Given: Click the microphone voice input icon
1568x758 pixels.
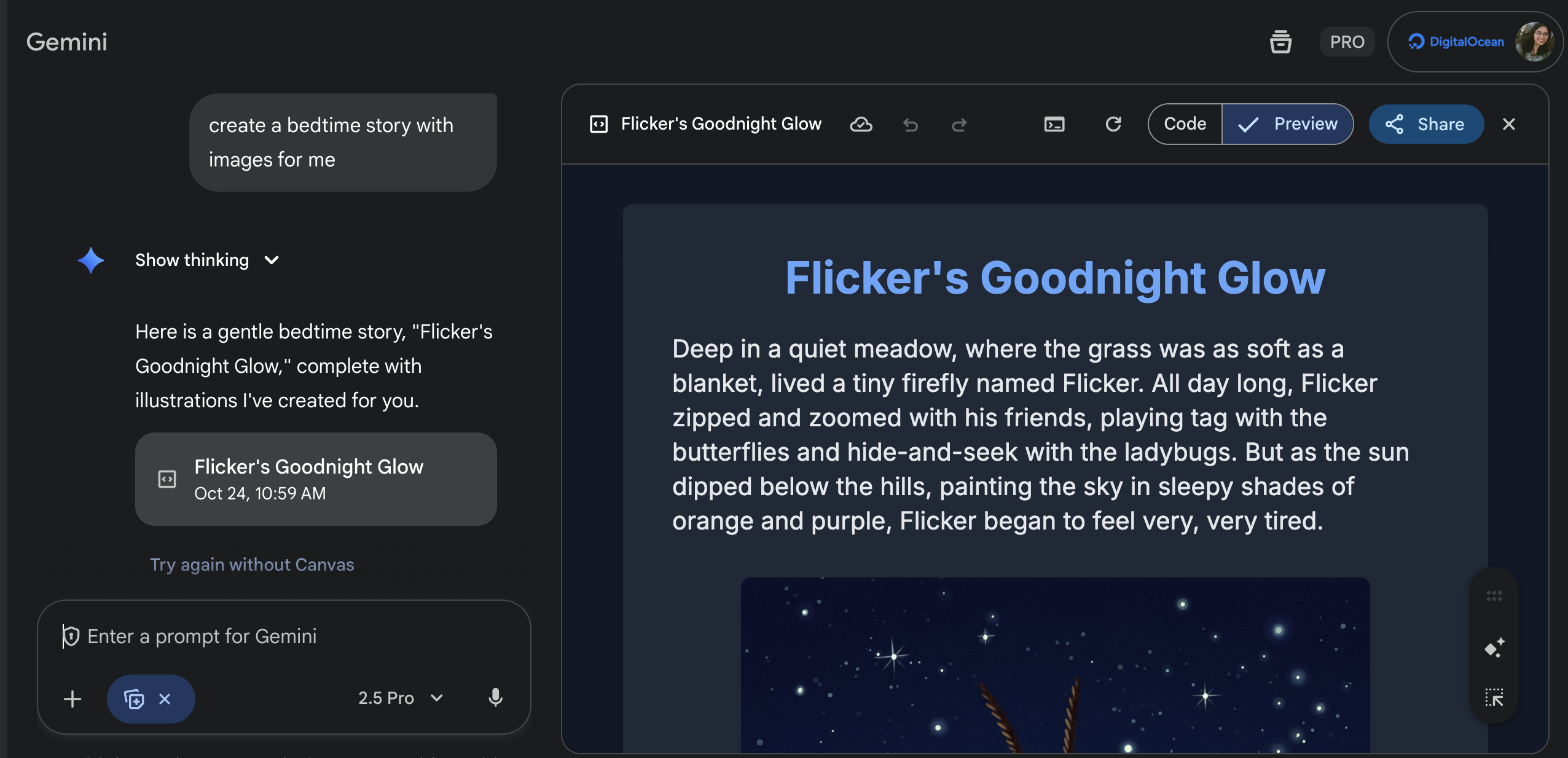Looking at the screenshot, I should (495, 698).
